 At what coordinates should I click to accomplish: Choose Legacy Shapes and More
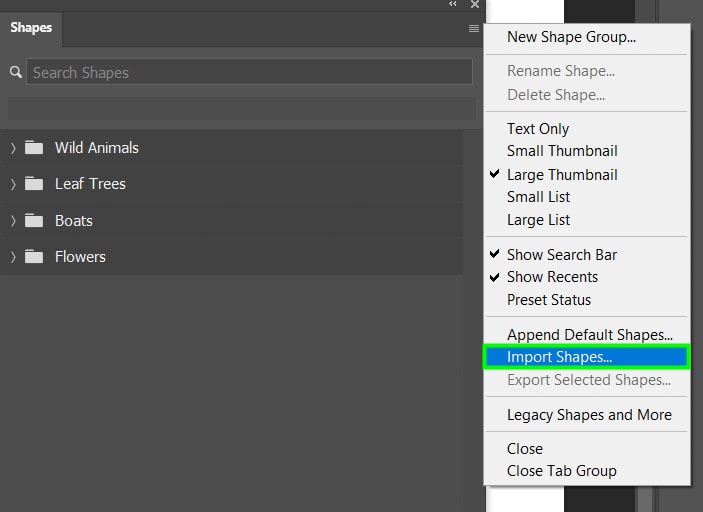(x=587, y=415)
